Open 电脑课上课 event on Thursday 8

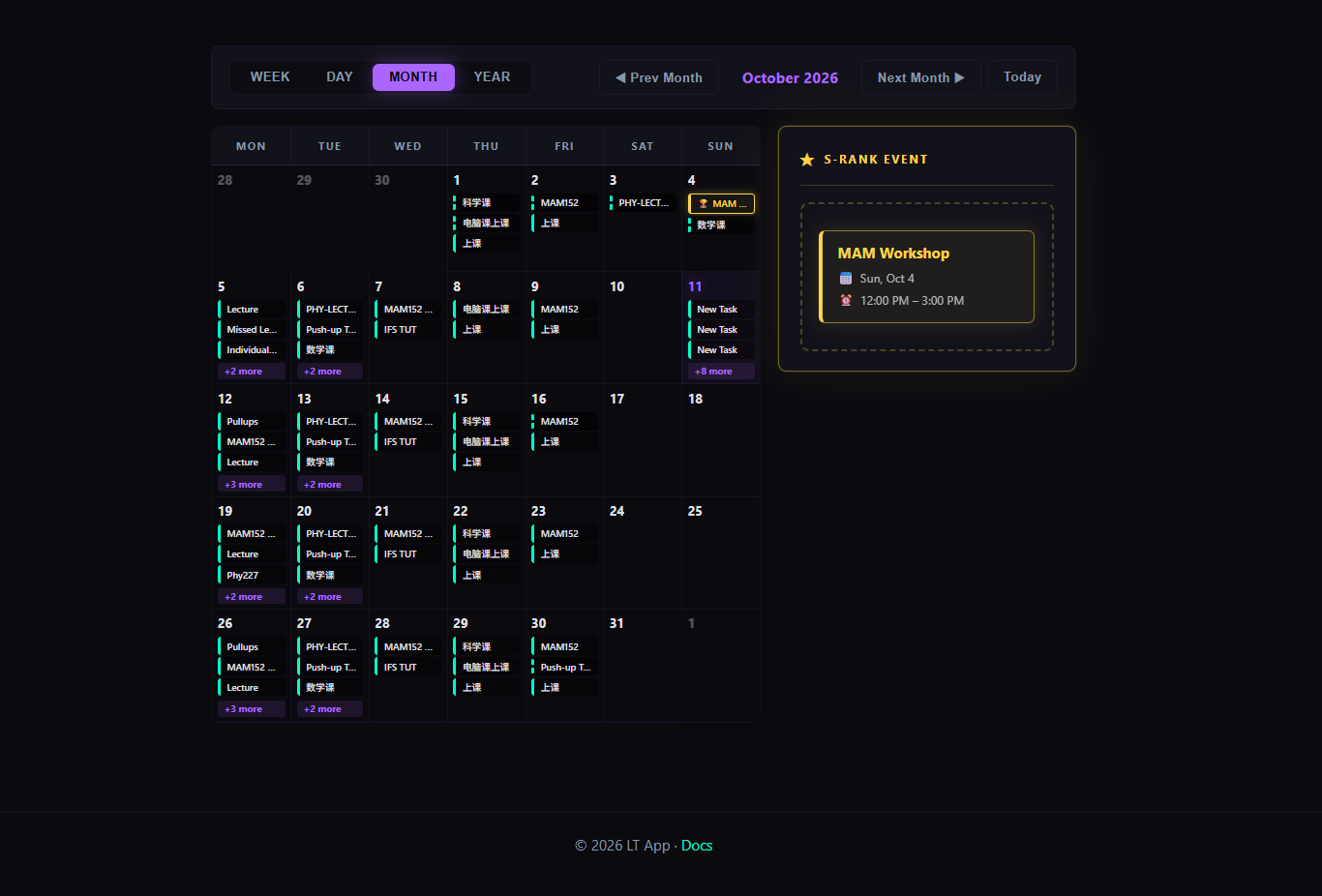pyautogui.click(x=486, y=310)
